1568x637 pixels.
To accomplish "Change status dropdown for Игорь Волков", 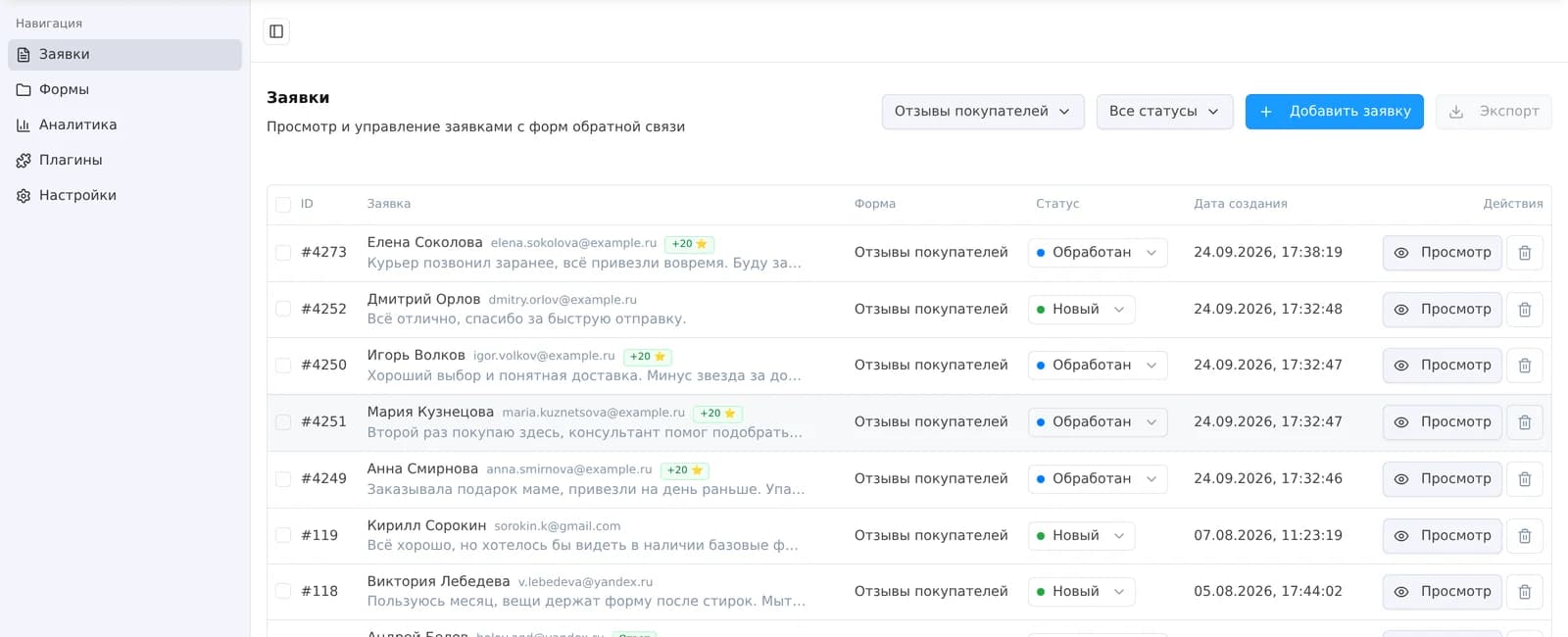I will coord(1098,366).
